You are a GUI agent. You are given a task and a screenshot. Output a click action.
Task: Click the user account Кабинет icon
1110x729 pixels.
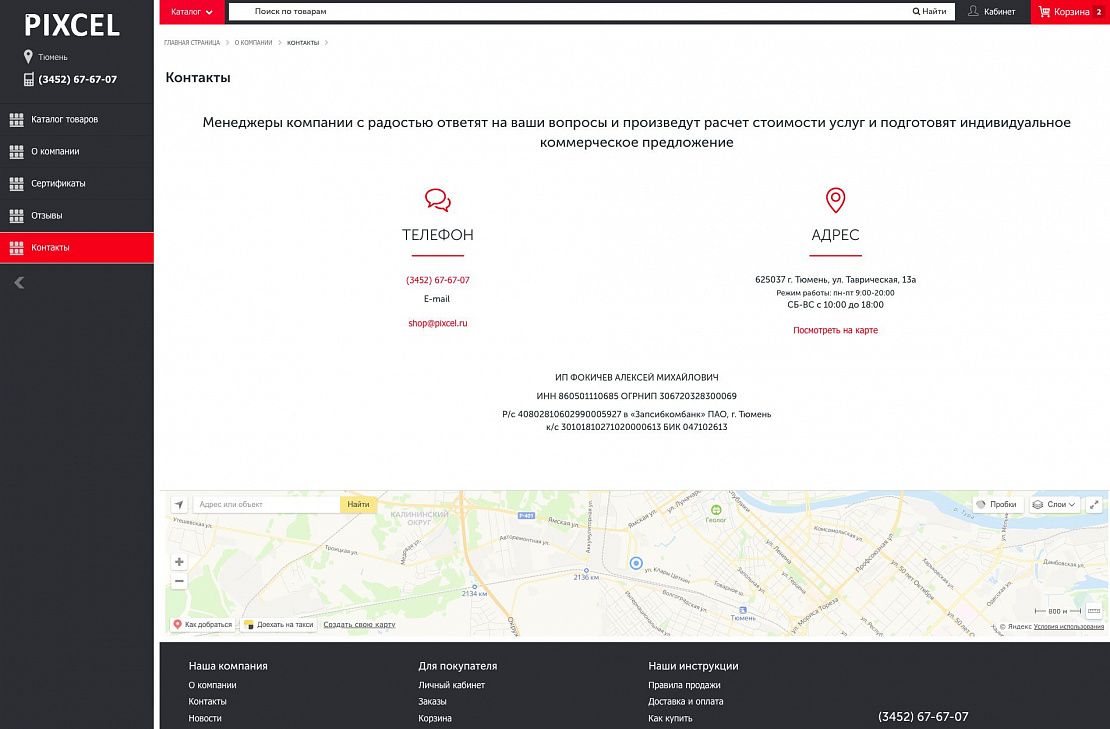click(973, 12)
